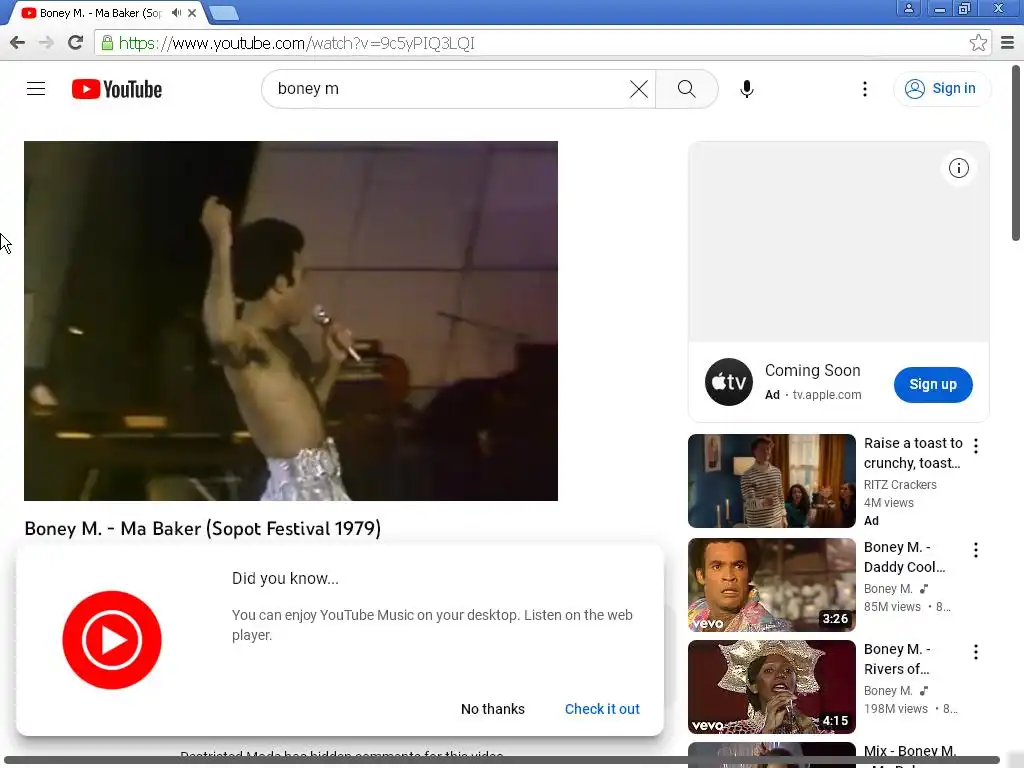Click the Apple TV ad logo
1024x768 pixels.
coord(729,382)
